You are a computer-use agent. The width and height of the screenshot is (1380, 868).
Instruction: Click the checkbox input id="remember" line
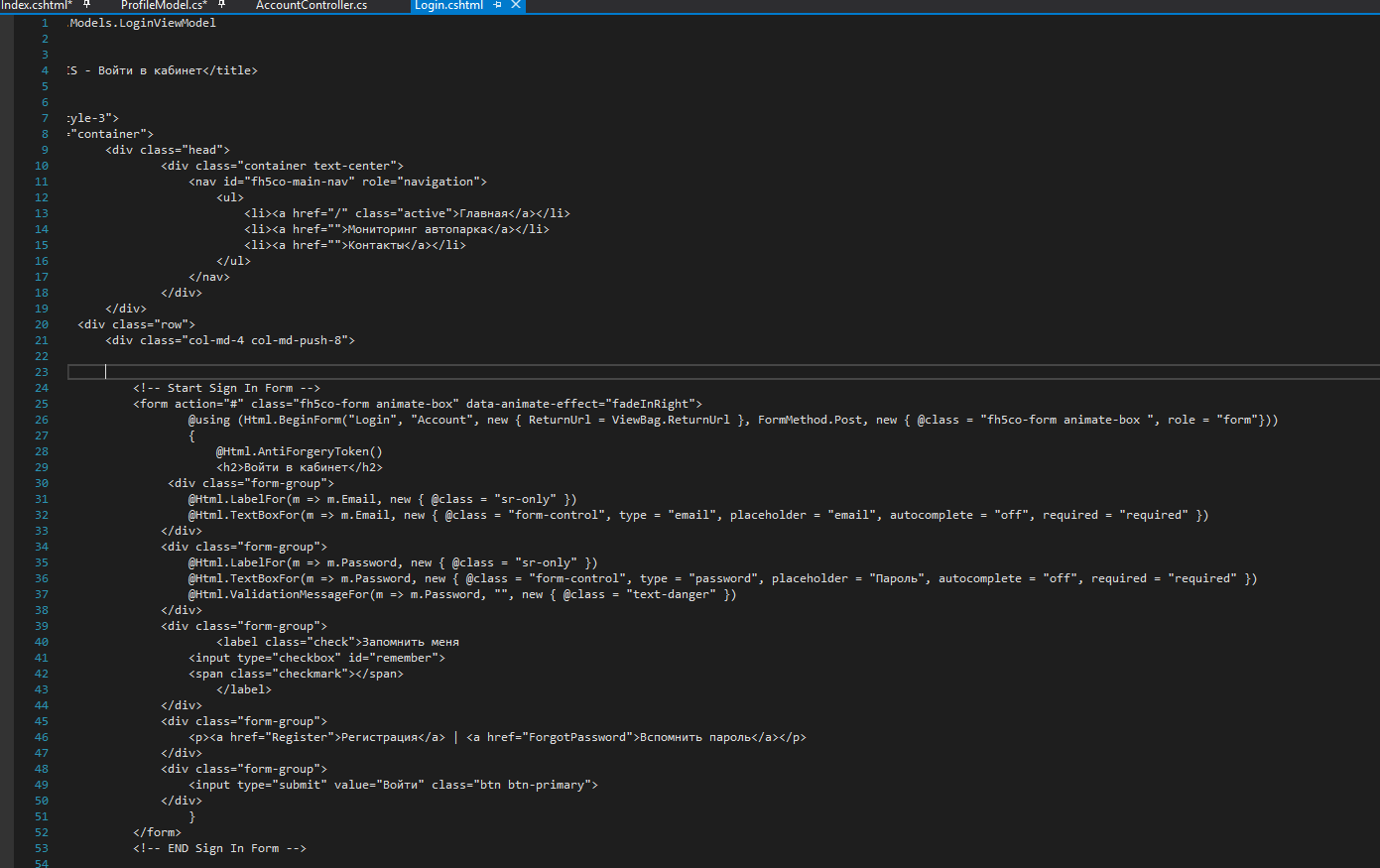pos(317,658)
